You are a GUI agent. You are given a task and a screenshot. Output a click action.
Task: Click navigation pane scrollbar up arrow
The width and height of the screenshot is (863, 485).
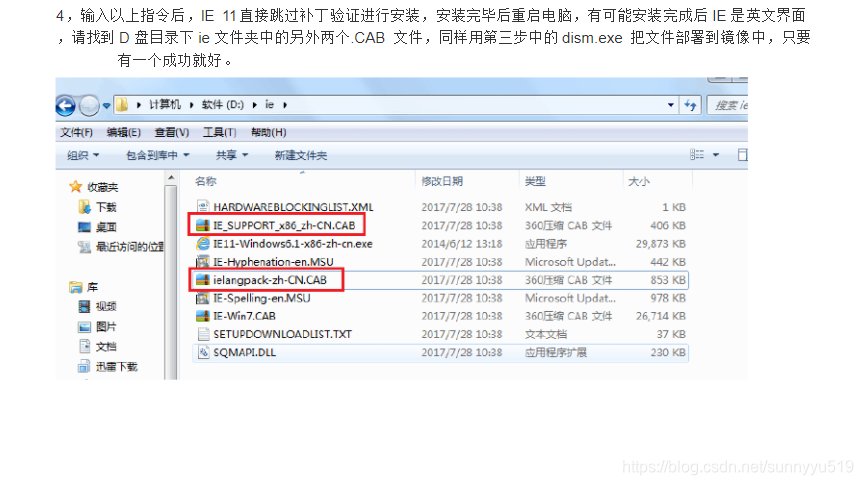coord(171,178)
